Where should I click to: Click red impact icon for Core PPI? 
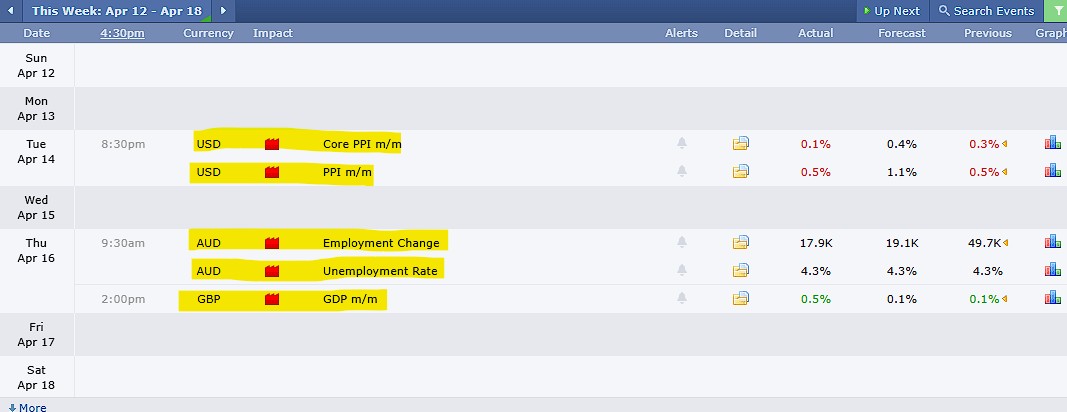coord(271,144)
